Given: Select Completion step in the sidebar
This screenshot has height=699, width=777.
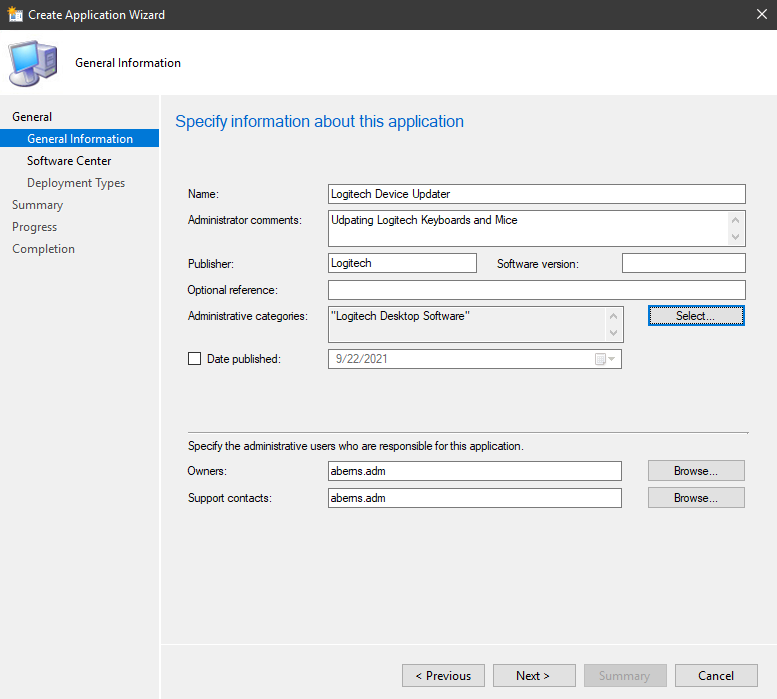Looking at the screenshot, I should tap(44, 249).
